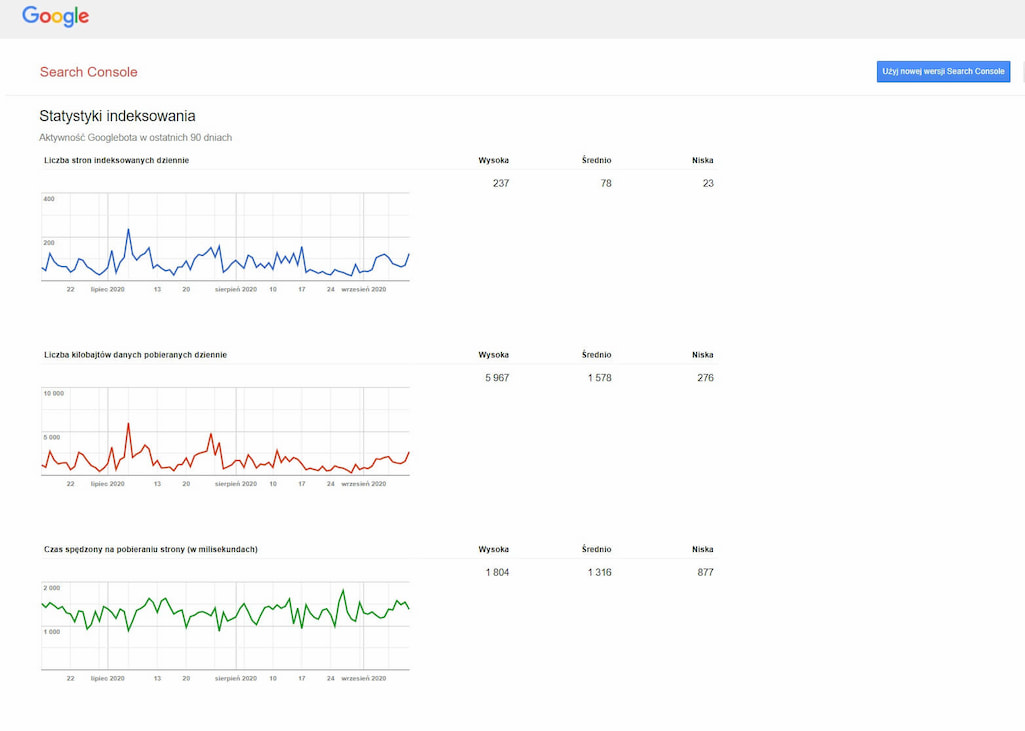The height and width of the screenshot is (731, 1025).
Task: Click the red kilobytes-downloaded line chart
Action: (225, 435)
